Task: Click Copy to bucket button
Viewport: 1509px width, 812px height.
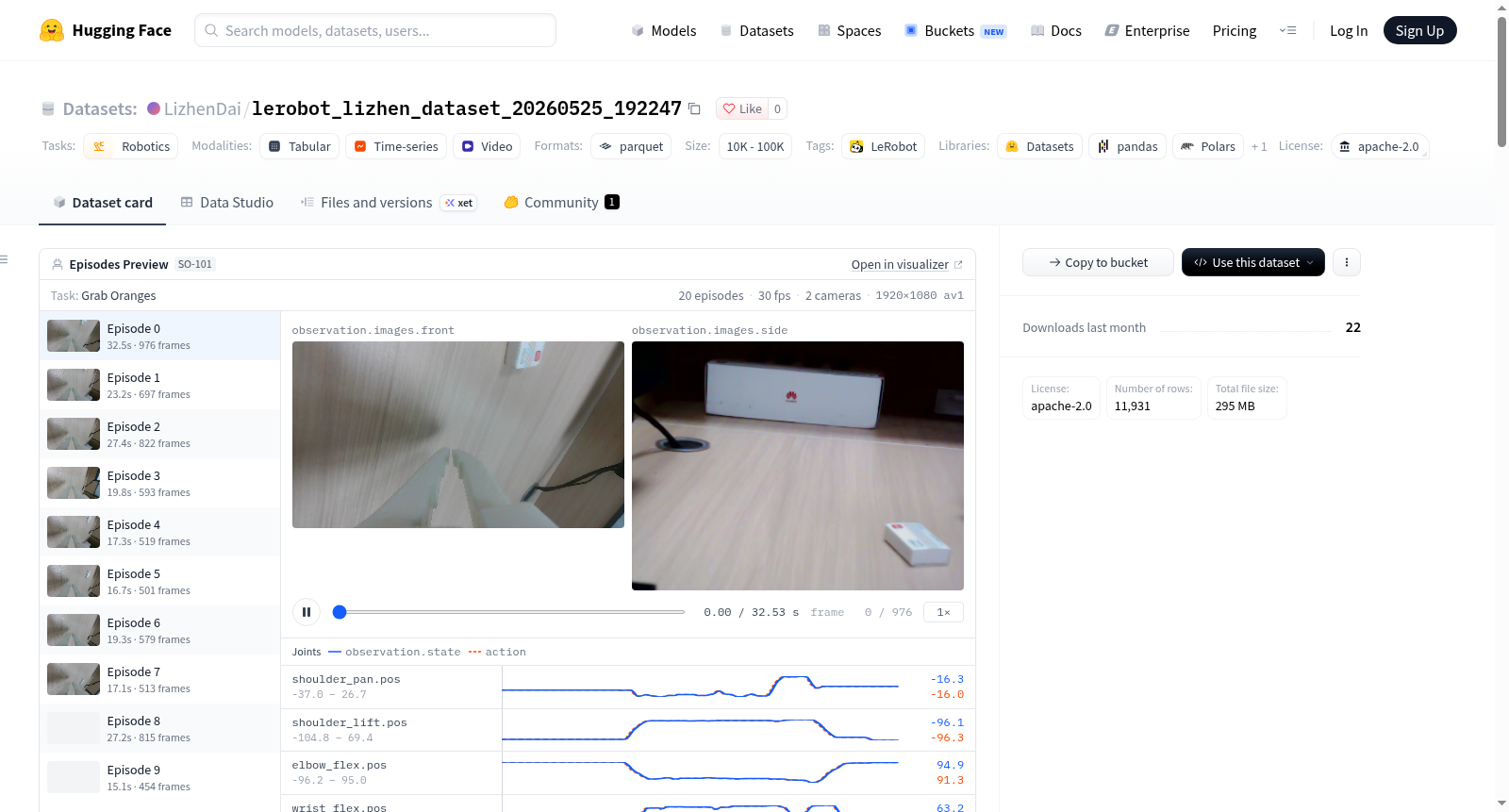Action: (x=1098, y=262)
